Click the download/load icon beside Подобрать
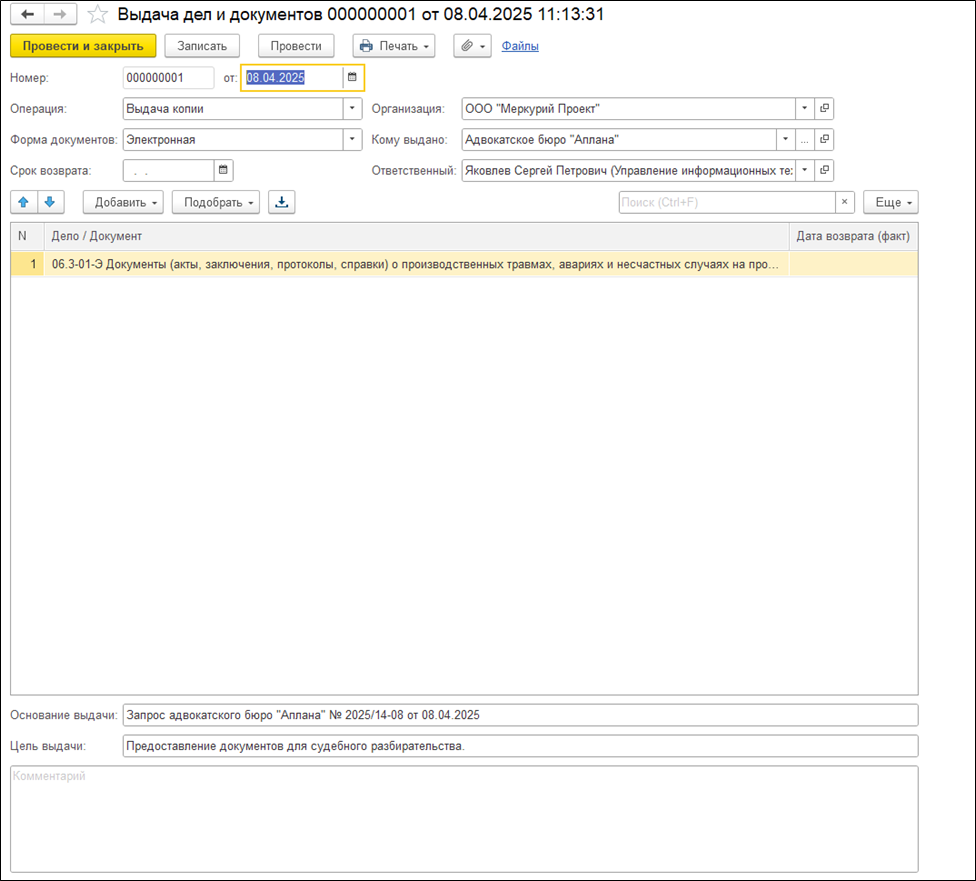 [282, 202]
